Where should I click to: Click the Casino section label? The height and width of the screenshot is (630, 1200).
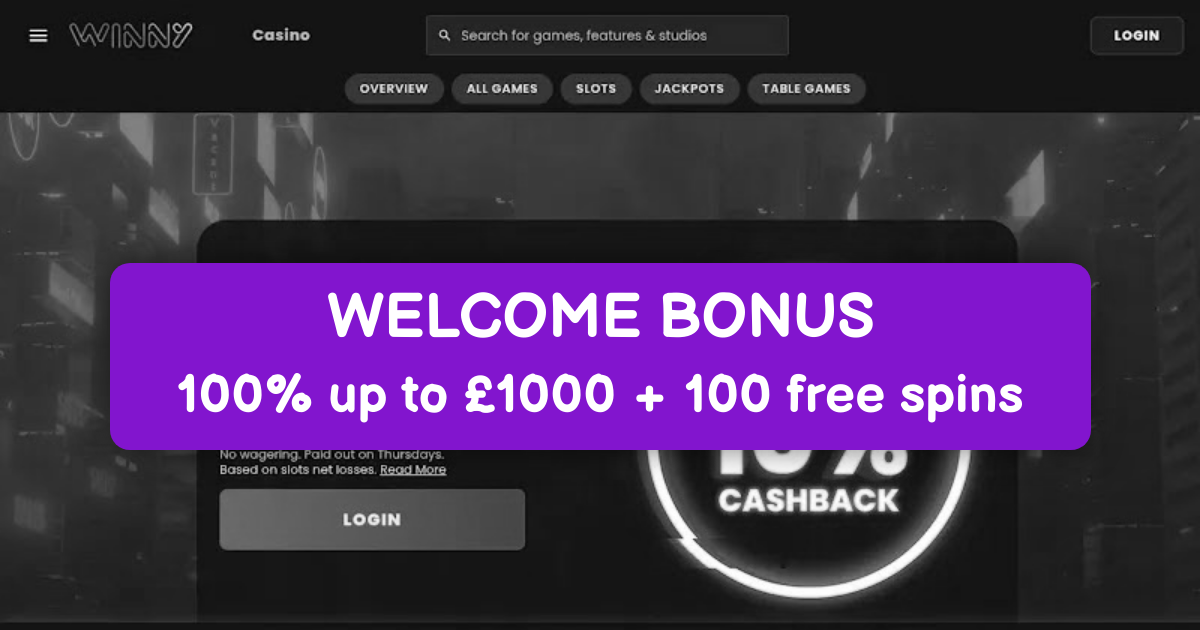coord(281,35)
